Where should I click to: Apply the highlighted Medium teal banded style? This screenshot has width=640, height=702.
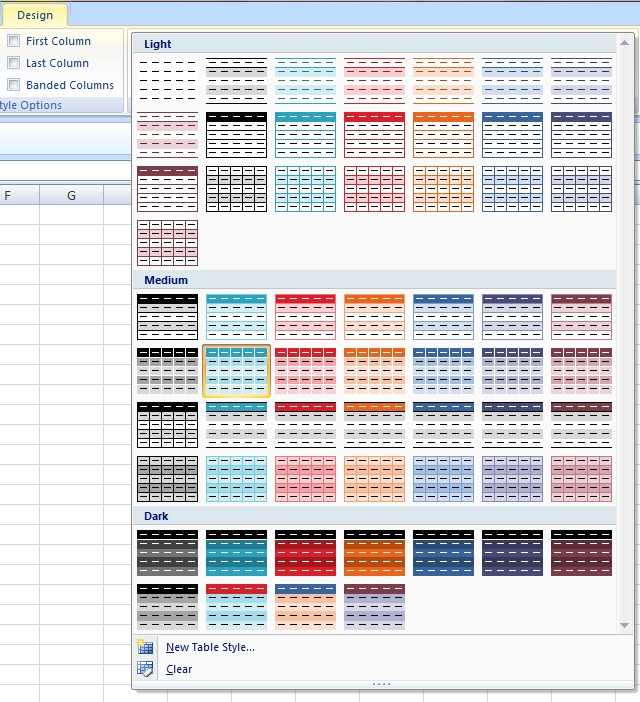[x=236, y=371]
